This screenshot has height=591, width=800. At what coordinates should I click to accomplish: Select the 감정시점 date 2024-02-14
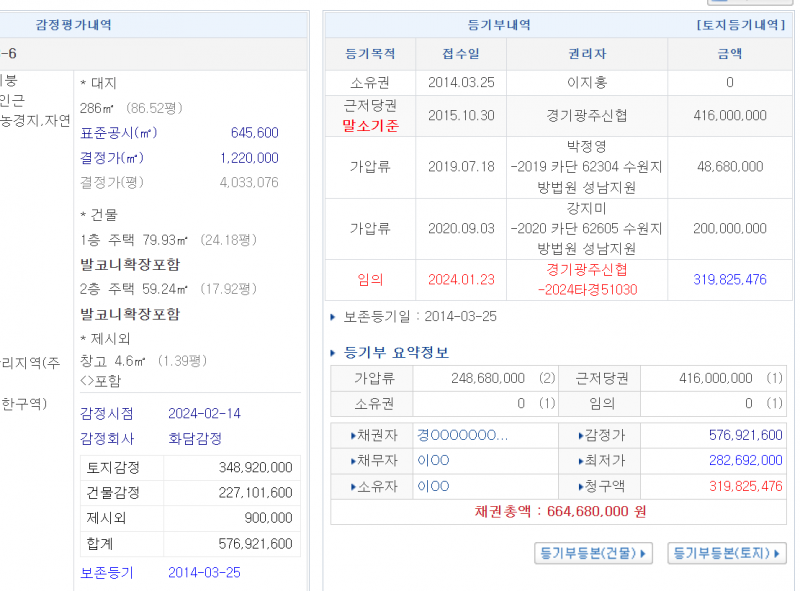click(x=204, y=414)
